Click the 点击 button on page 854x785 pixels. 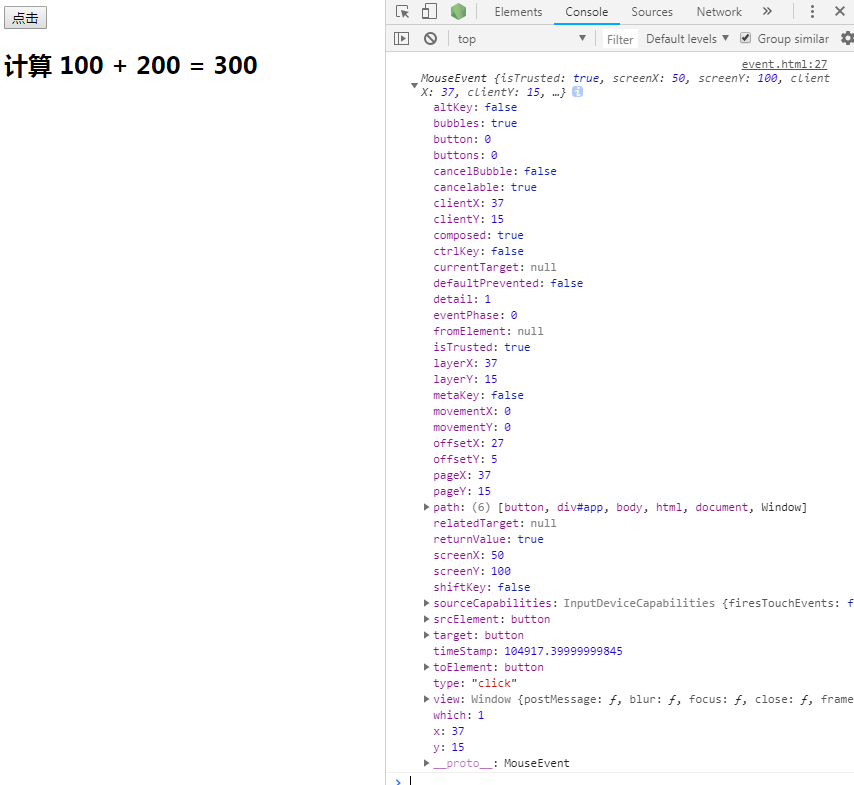[x=25, y=18]
